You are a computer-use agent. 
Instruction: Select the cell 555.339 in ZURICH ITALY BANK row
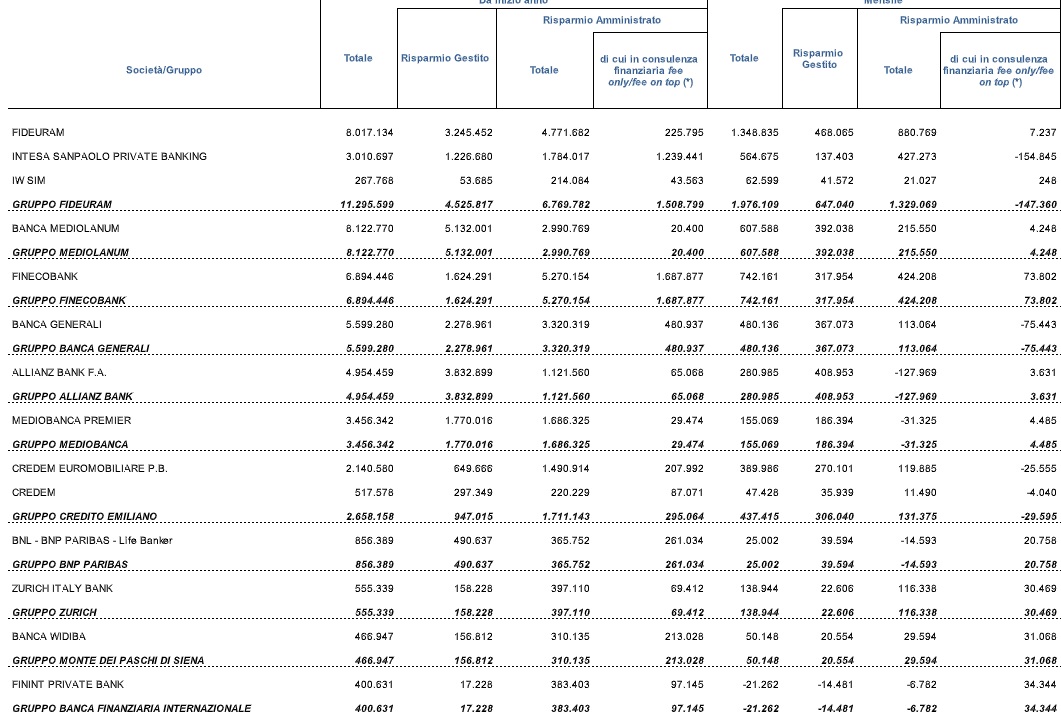pos(374,589)
